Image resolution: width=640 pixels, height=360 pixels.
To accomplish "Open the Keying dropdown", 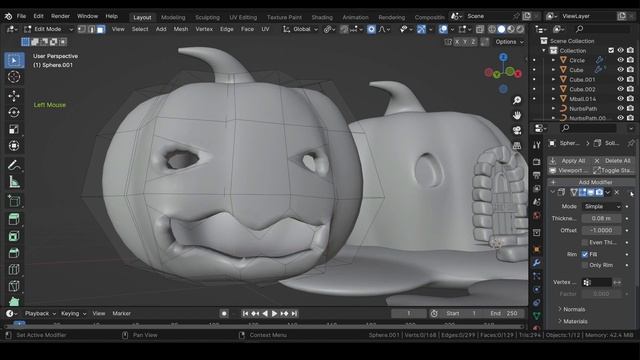I will [73, 313].
